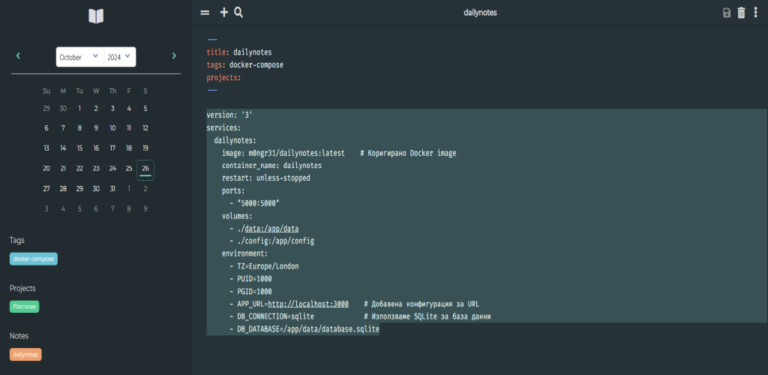The image size is (768, 375).
Task: Click the 'DB_CONNECTION=sqlite' line
Action: pyautogui.click(x=272, y=317)
